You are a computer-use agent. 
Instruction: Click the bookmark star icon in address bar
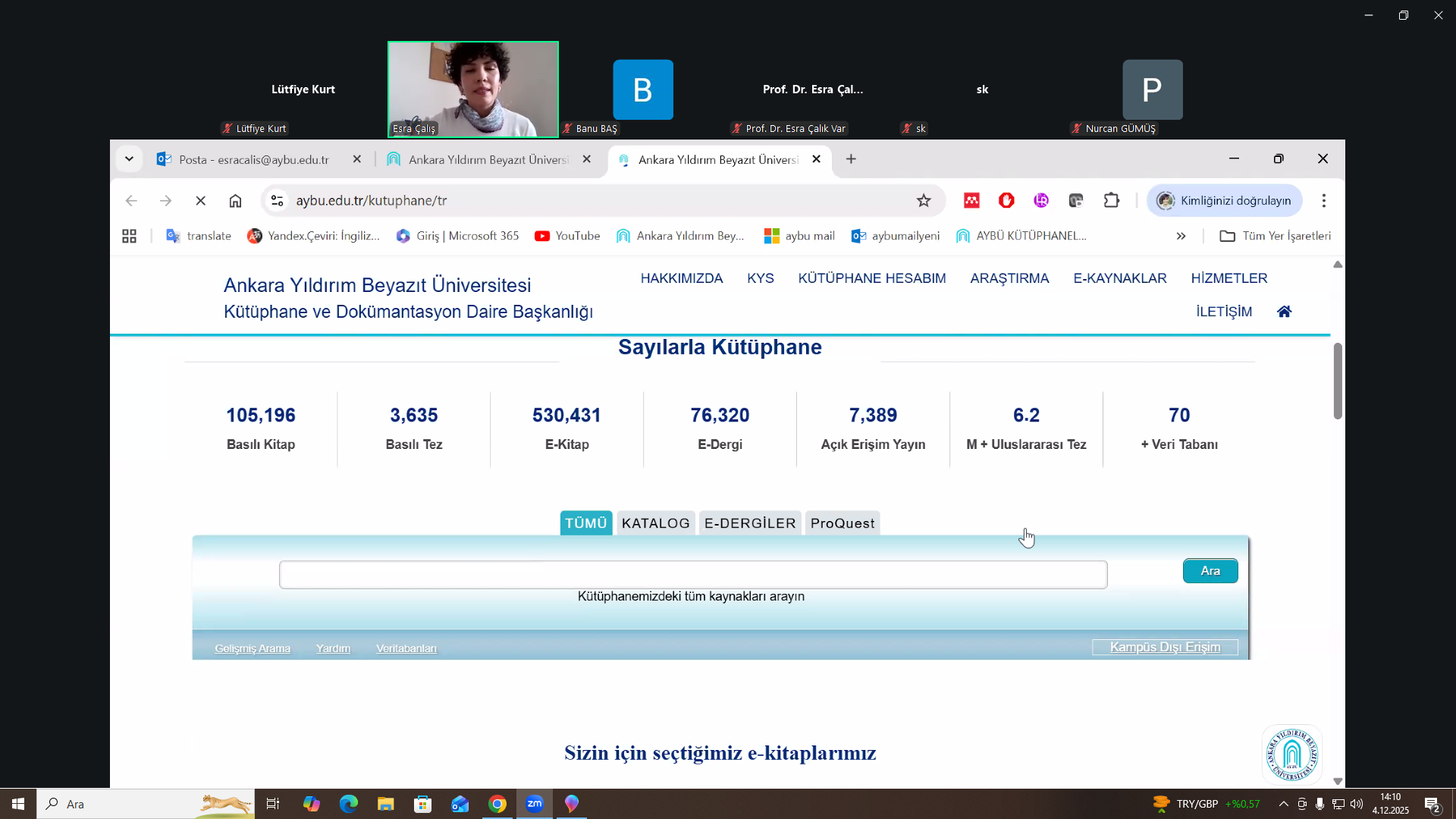pyautogui.click(x=923, y=201)
